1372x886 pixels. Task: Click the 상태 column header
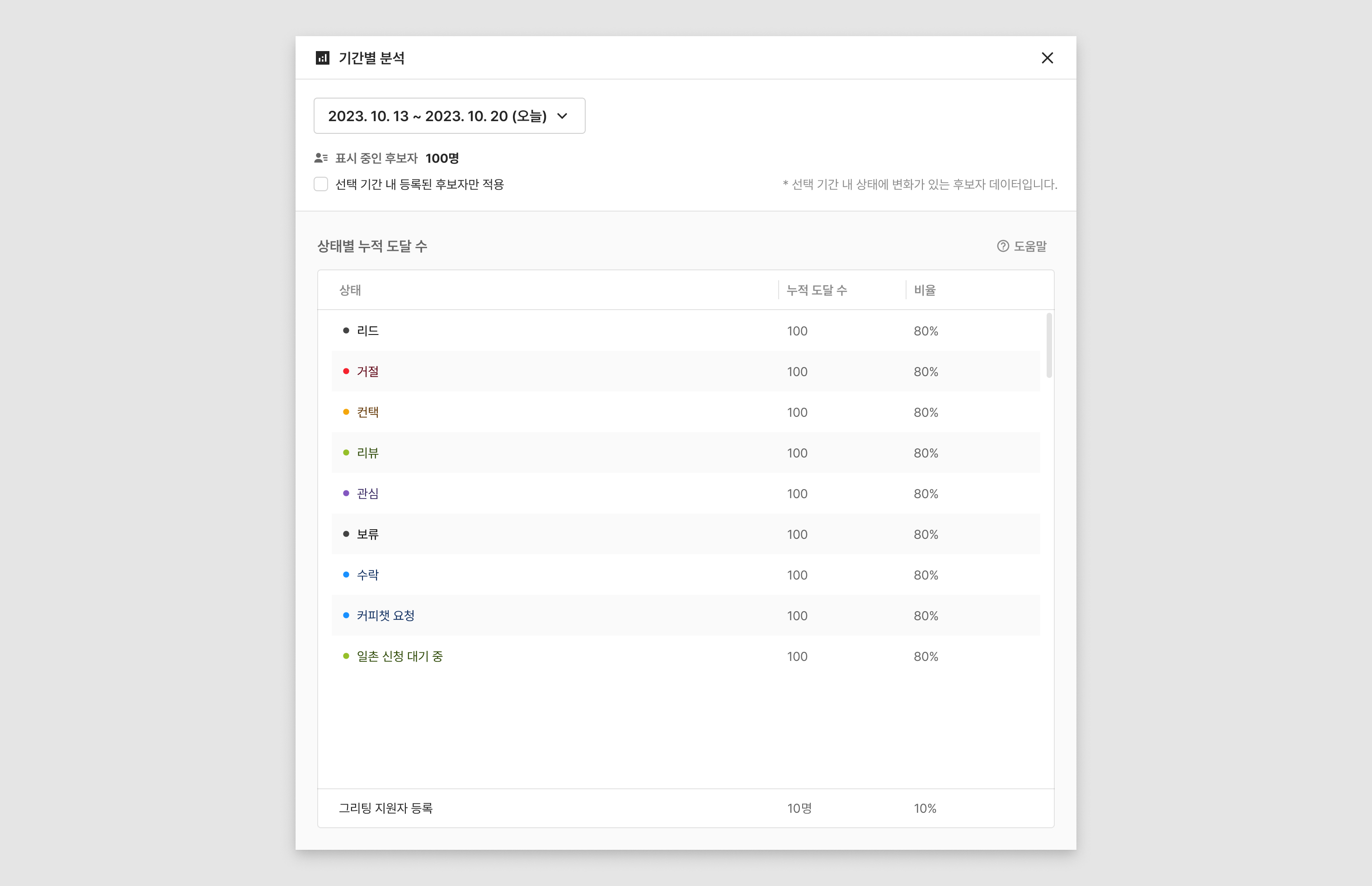350,291
